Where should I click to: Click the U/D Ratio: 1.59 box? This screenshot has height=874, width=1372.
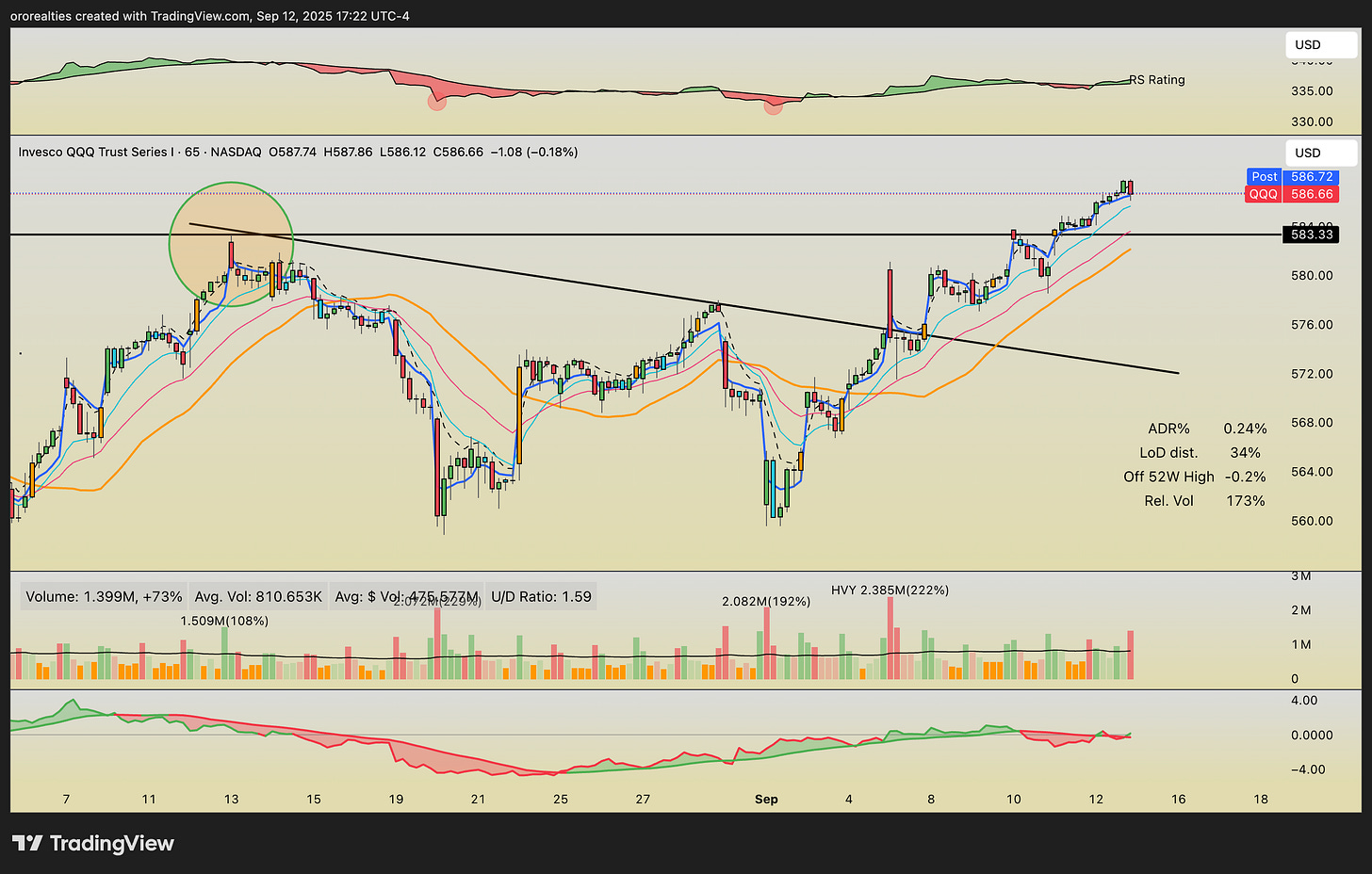[541, 596]
